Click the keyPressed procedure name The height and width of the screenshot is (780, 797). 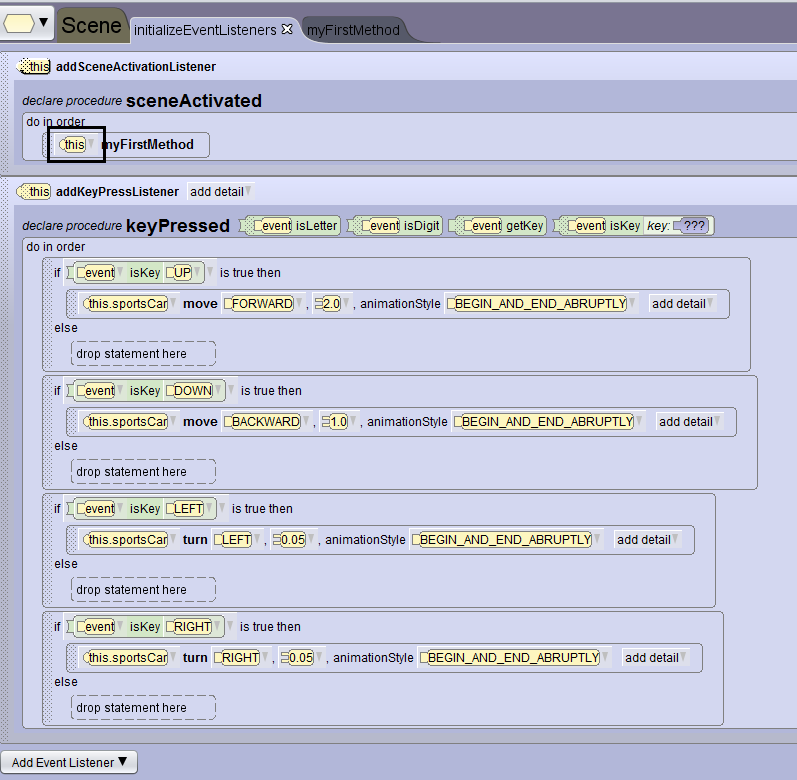pyautogui.click(x=178, y=226)
